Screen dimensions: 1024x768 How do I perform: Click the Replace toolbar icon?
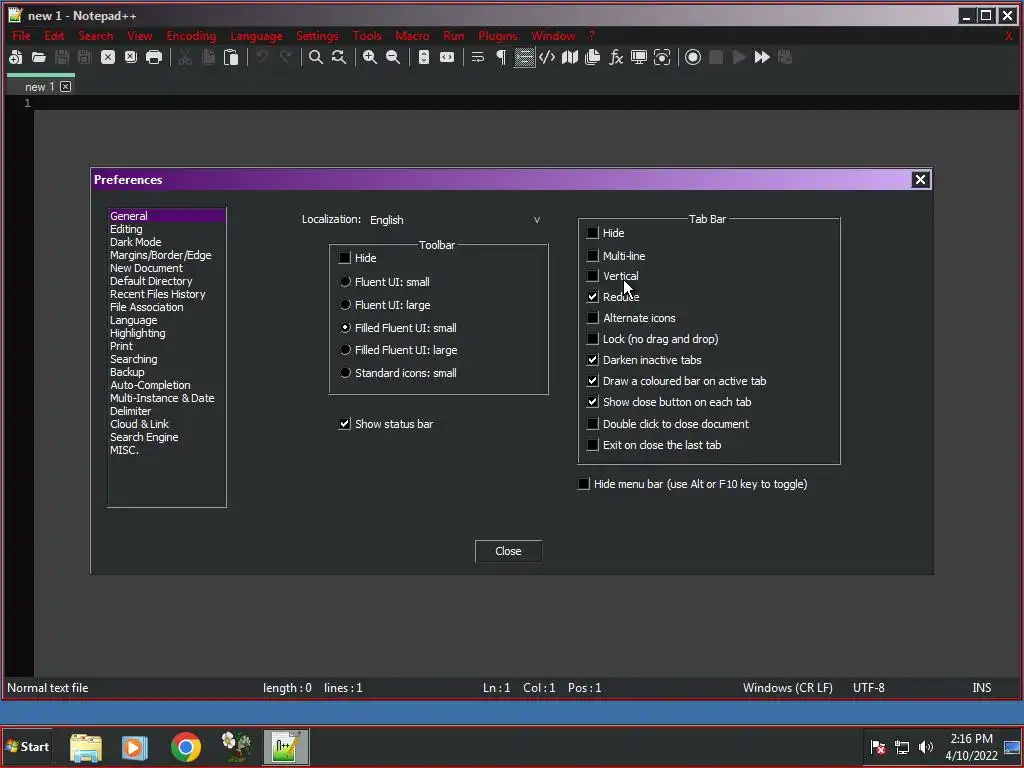pyautogui.click(x=338, y=57)
